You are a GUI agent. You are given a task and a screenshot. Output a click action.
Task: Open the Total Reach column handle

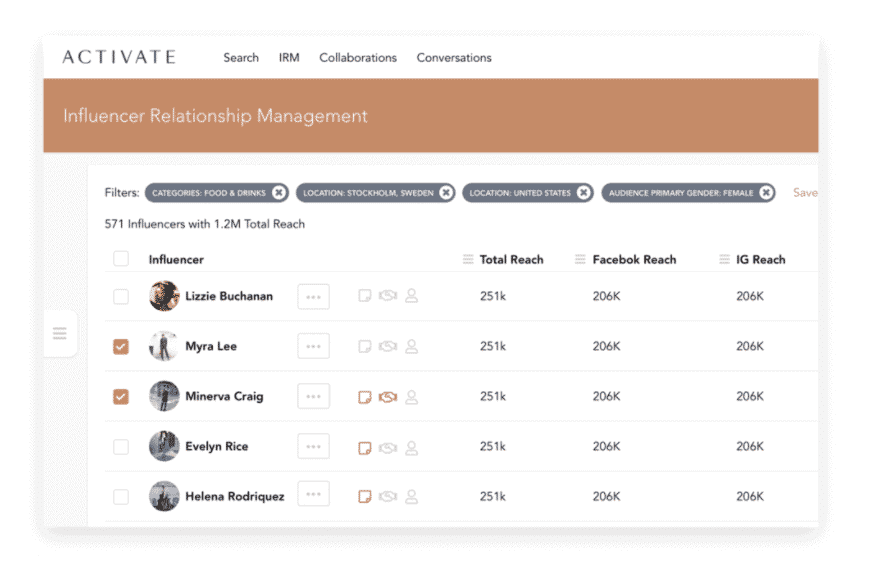[x=468, y=259]
